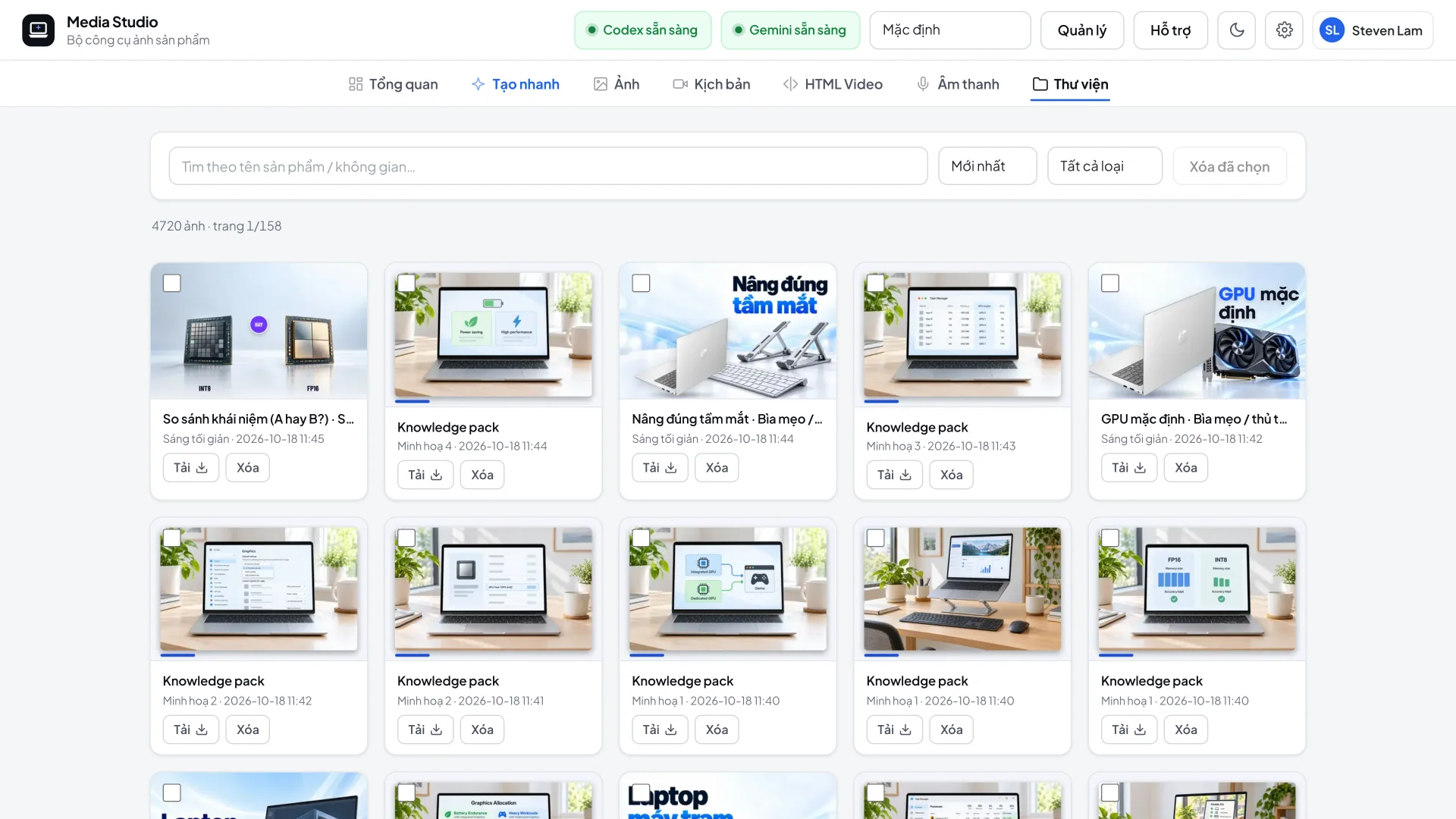Go to the Kịch bản tab
The width and height of the screenshot is (1456, 819).
point(711,84)
